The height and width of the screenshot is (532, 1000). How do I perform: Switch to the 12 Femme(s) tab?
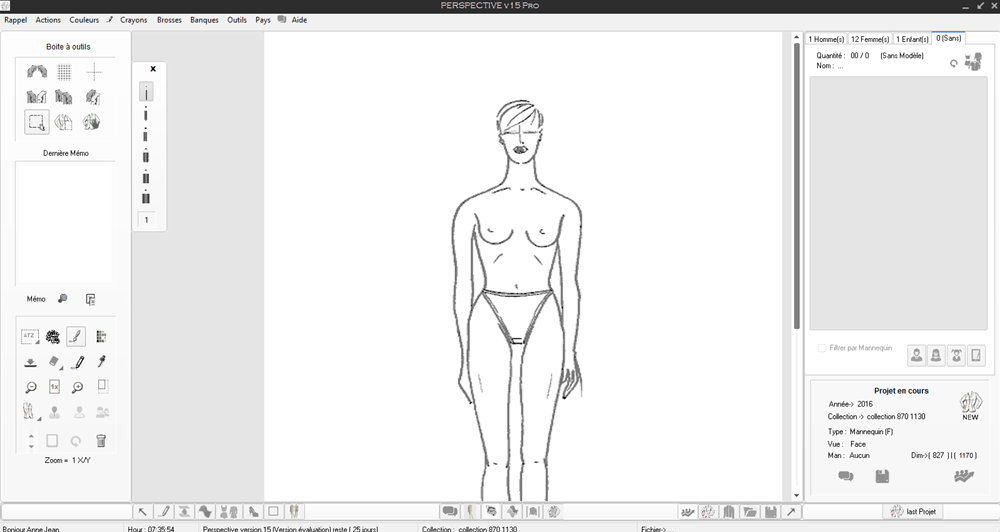point(868,39)
